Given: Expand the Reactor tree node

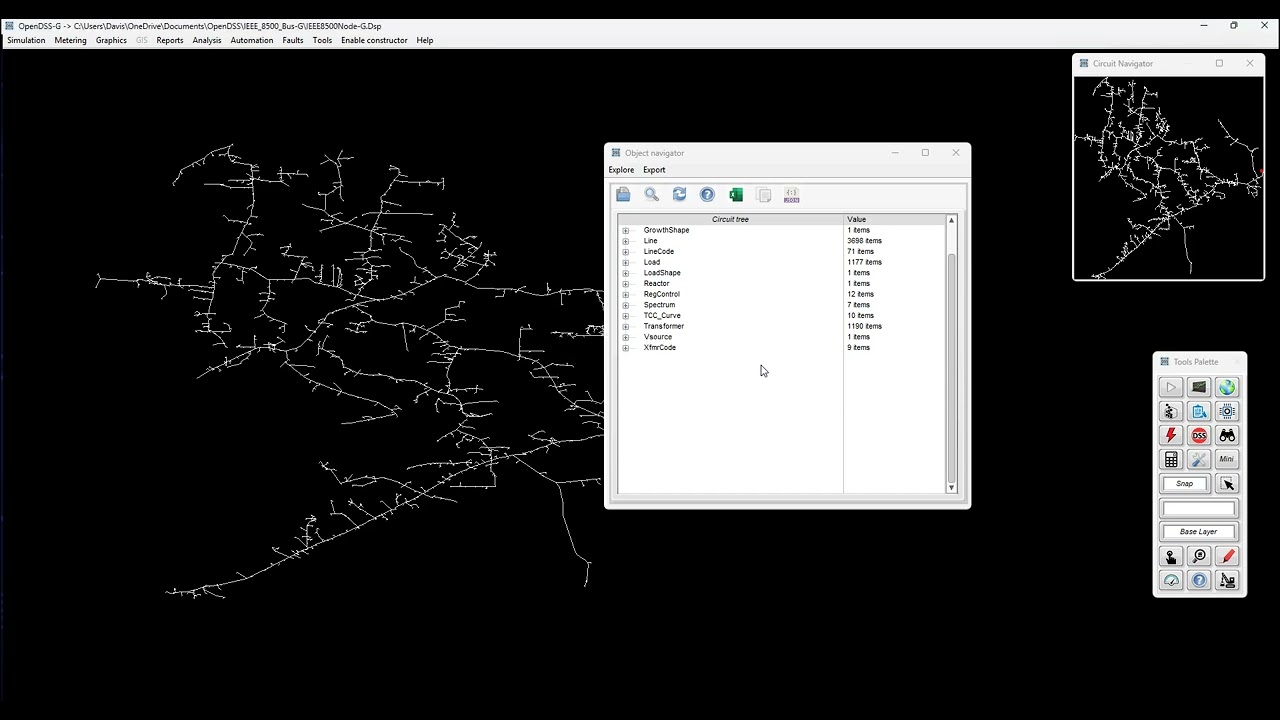Looking at the screenshot, I should click(626, 284).
